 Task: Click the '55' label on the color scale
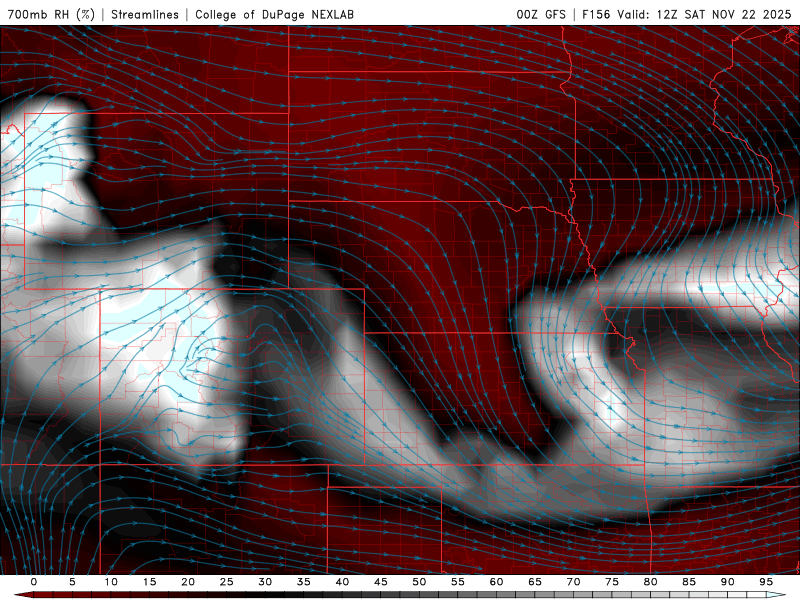[458, 582]
